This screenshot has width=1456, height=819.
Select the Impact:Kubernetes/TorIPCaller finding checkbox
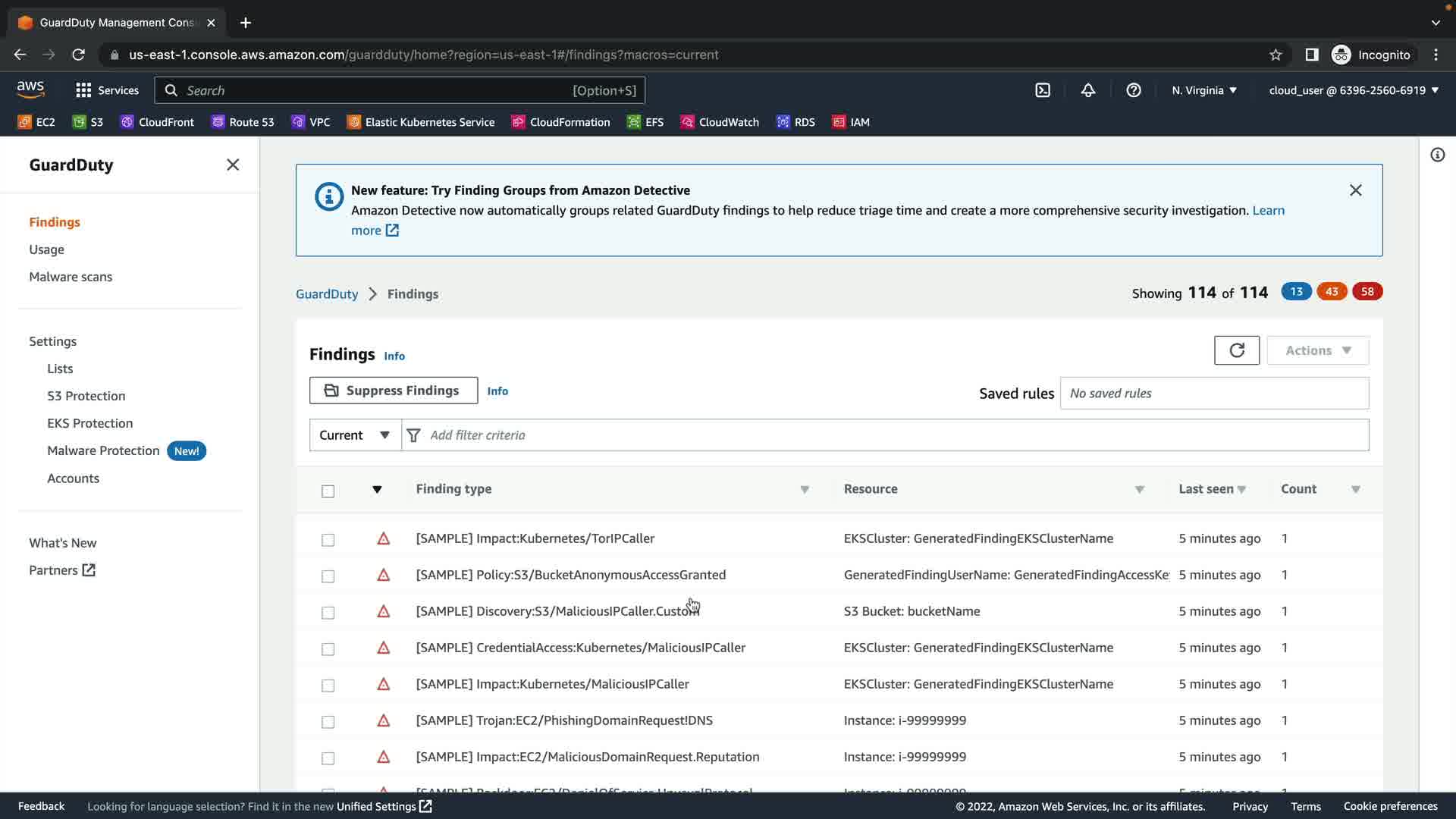328,540
